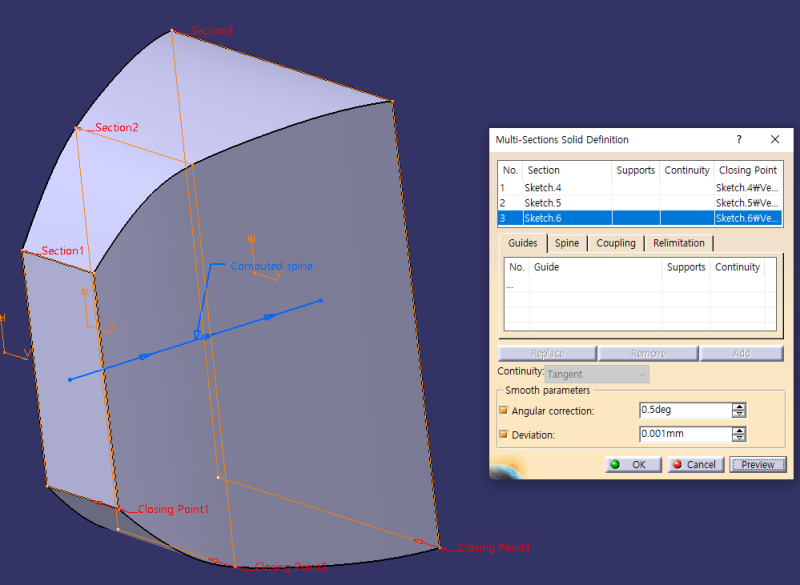The image size is (800, 585).
Task: Select the Relimitation tab
Action: [x=679, y=242]
